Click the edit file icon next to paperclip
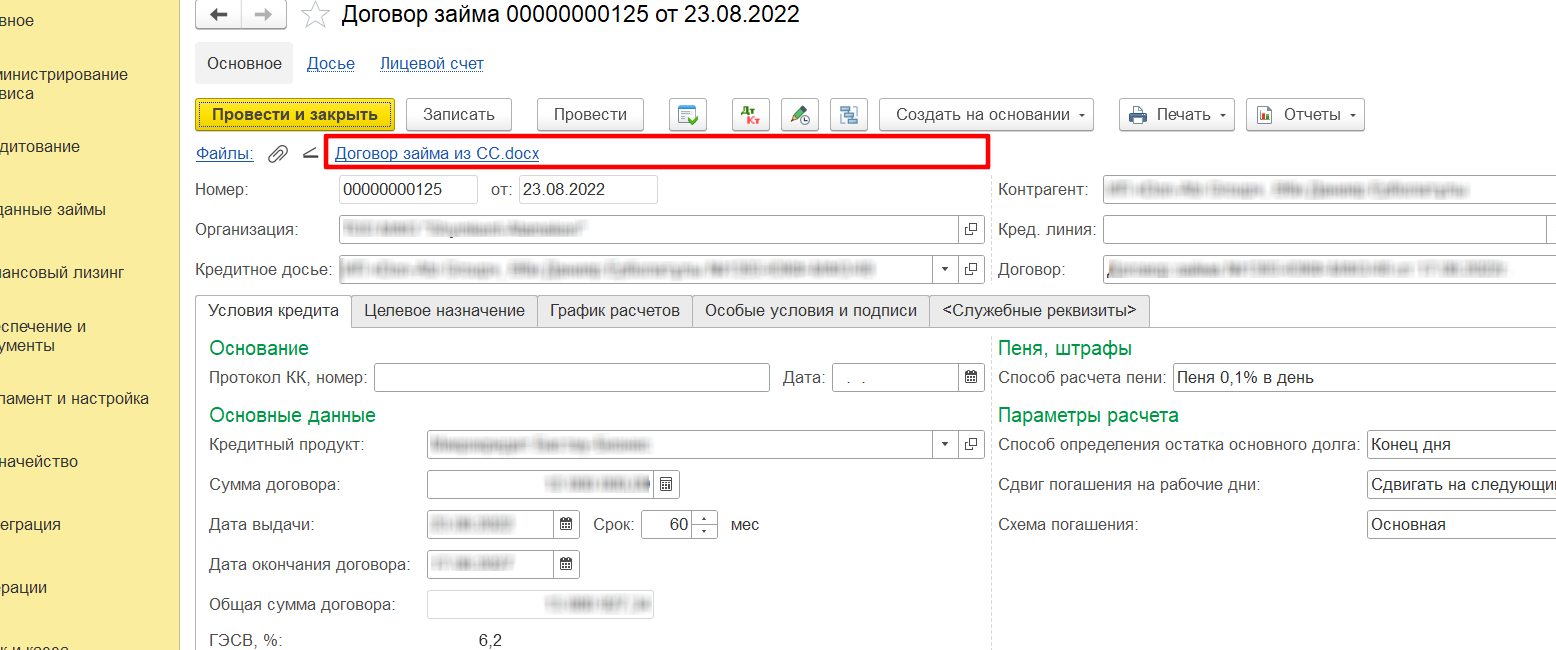 click(309, 154)
